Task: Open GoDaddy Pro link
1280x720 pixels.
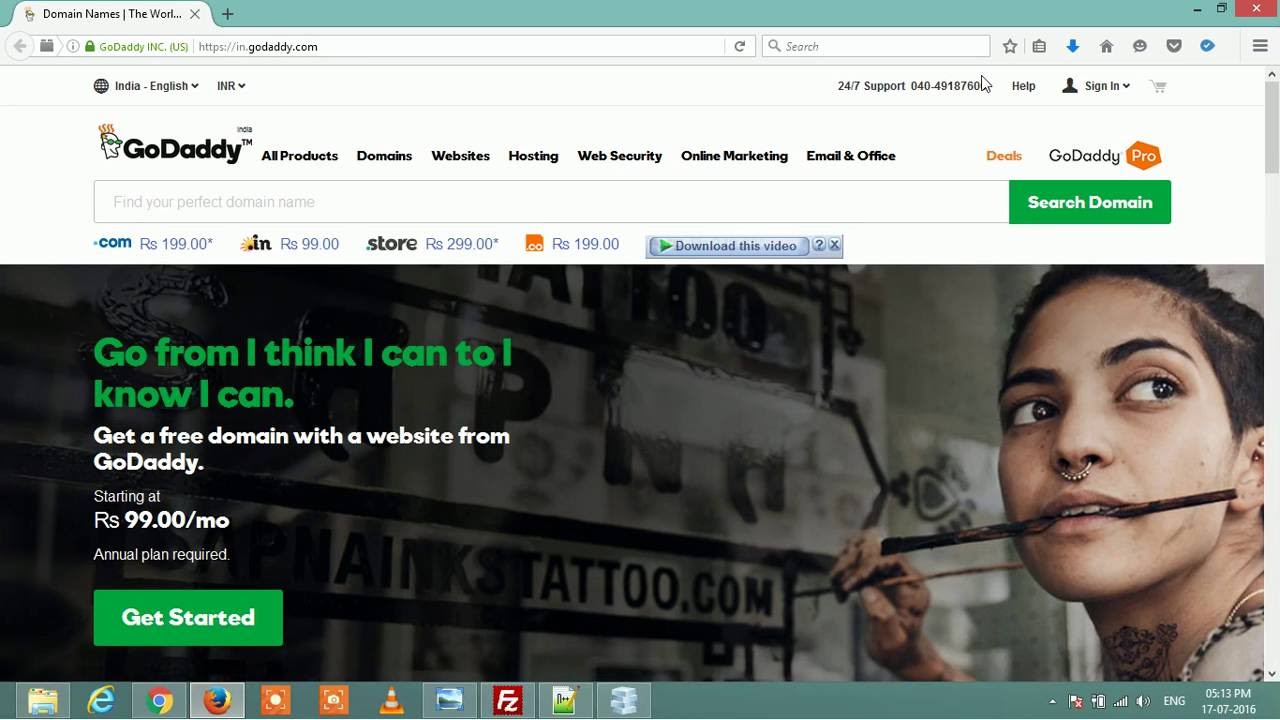Action: (x=1105, y=156)
